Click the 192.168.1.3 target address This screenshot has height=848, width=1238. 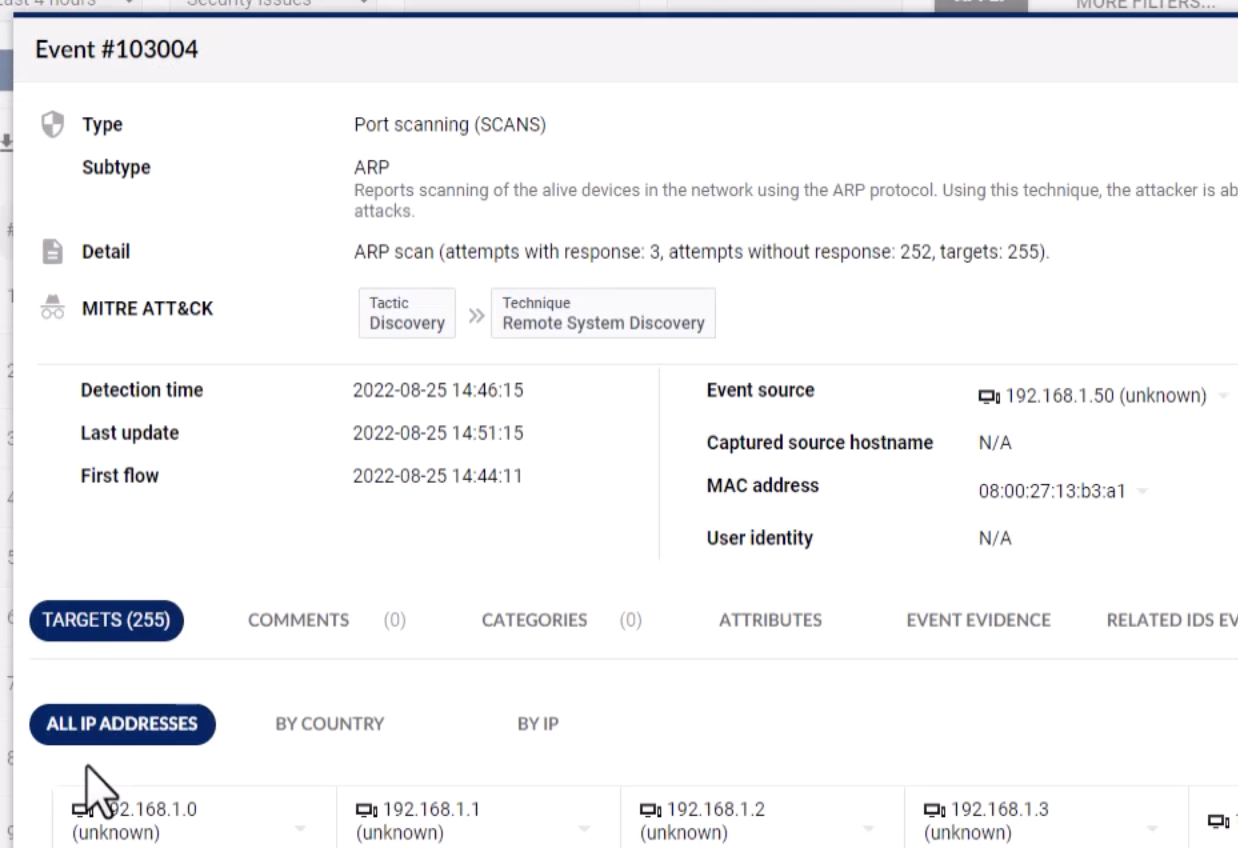pyautogui.click(x=999, y=809)
